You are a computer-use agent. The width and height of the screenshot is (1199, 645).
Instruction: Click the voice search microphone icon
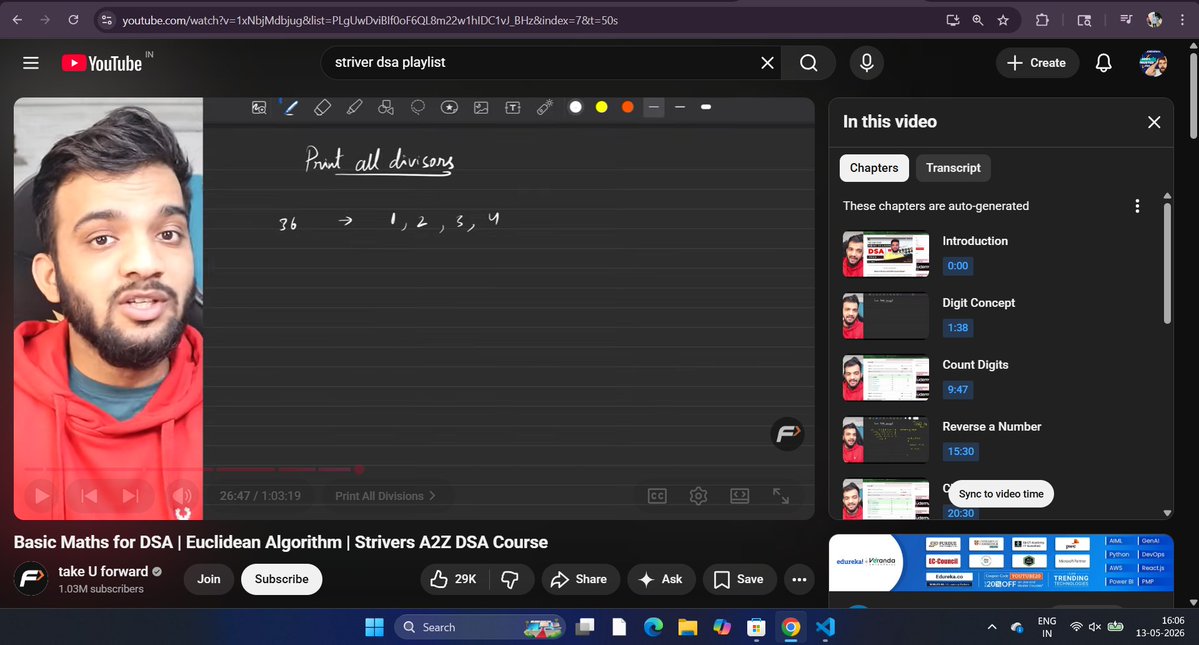pyautogui.click(x=866, y=63)
